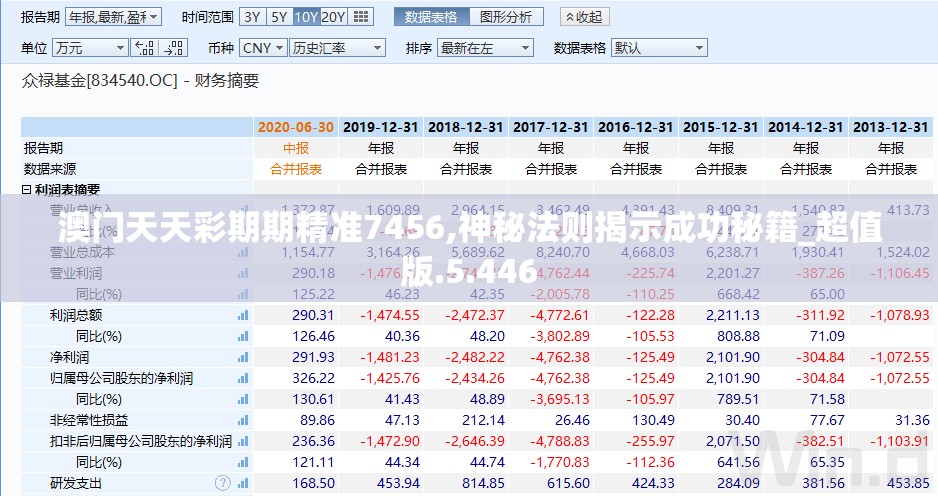Viewport: 938px width, 496px height.
Task: Open the 报告期 dropdown
Action: pos(114,17)
